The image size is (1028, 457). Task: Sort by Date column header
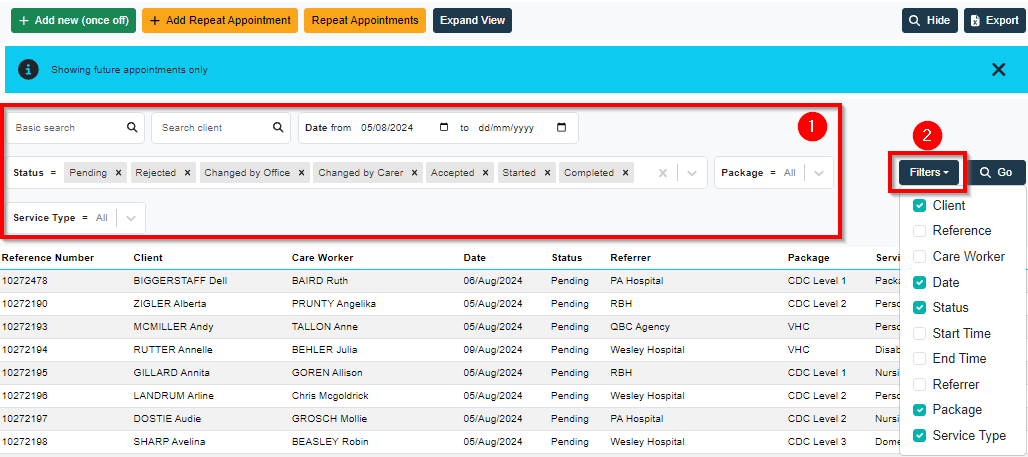tap(475, 258)
